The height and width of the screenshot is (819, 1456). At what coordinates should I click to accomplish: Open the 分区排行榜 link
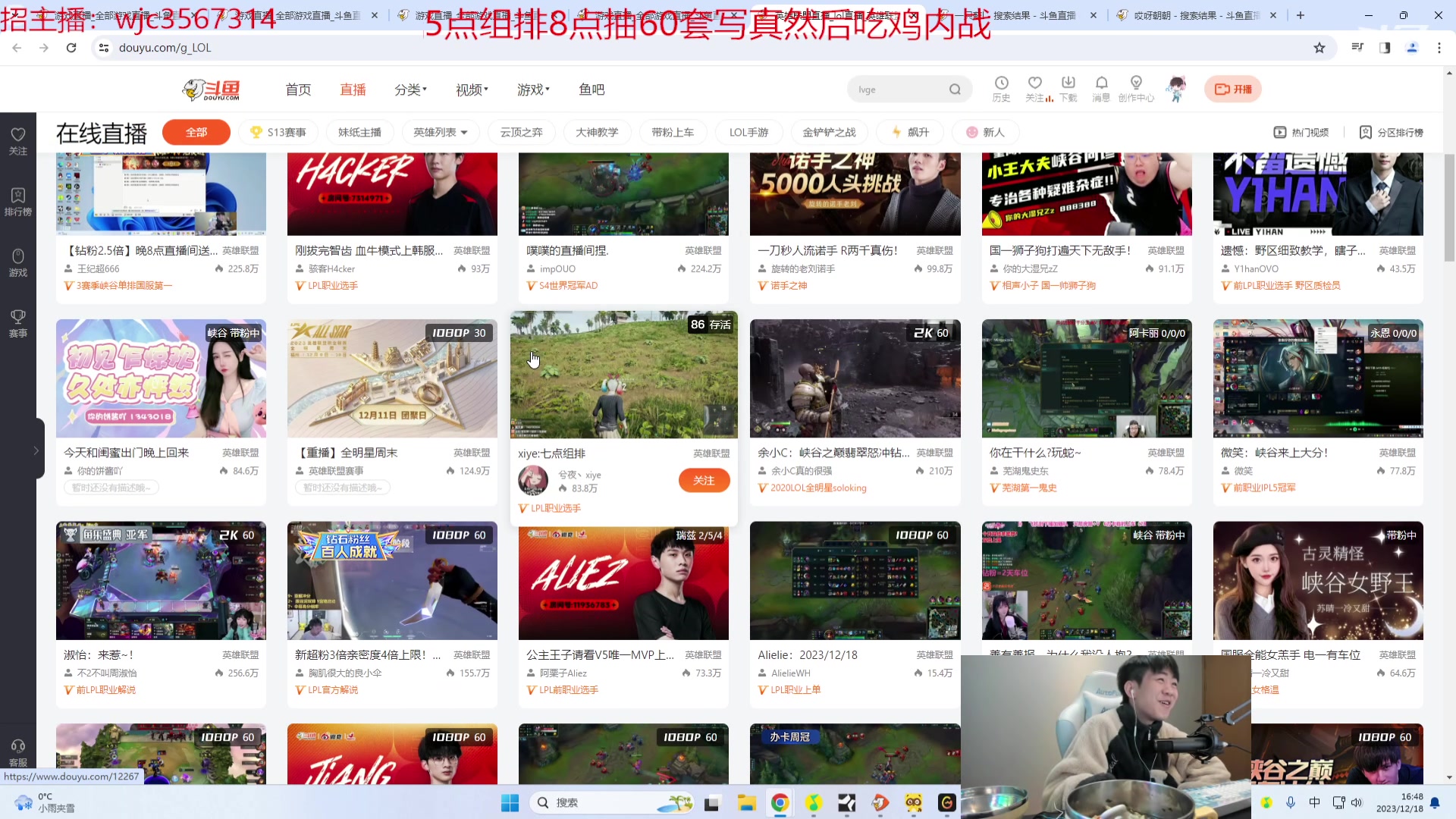click(x=1391, y=133)
